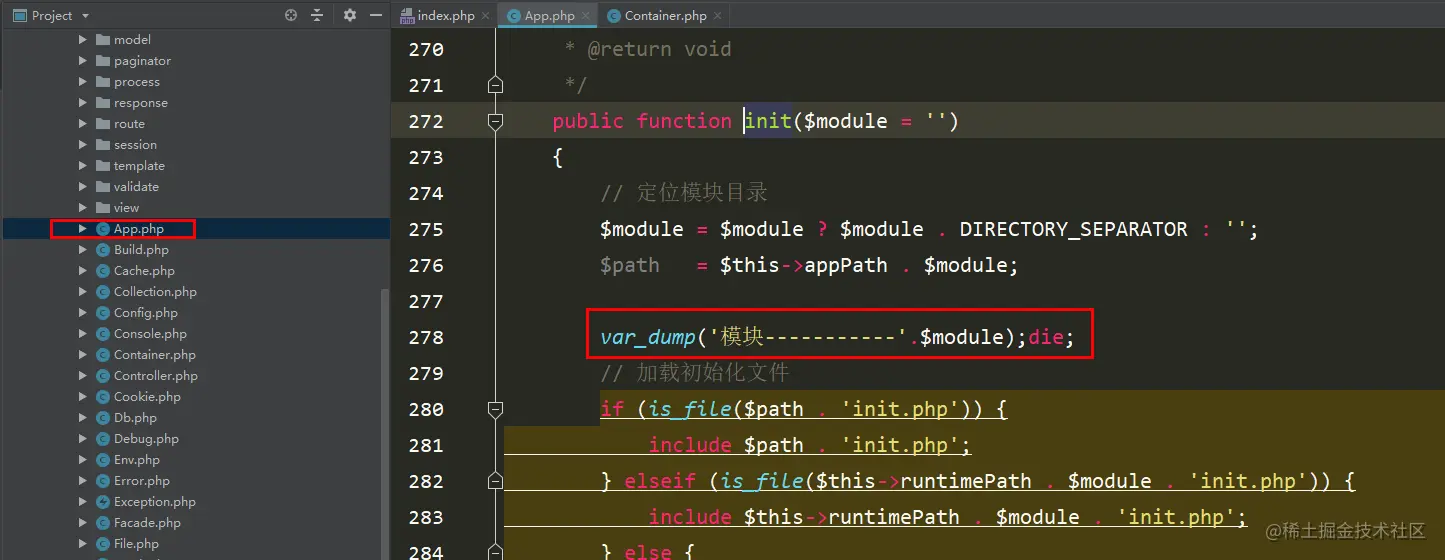Fold the else block at line 284
Screen dimensions: 1445x560
click(x=494, y=552)
